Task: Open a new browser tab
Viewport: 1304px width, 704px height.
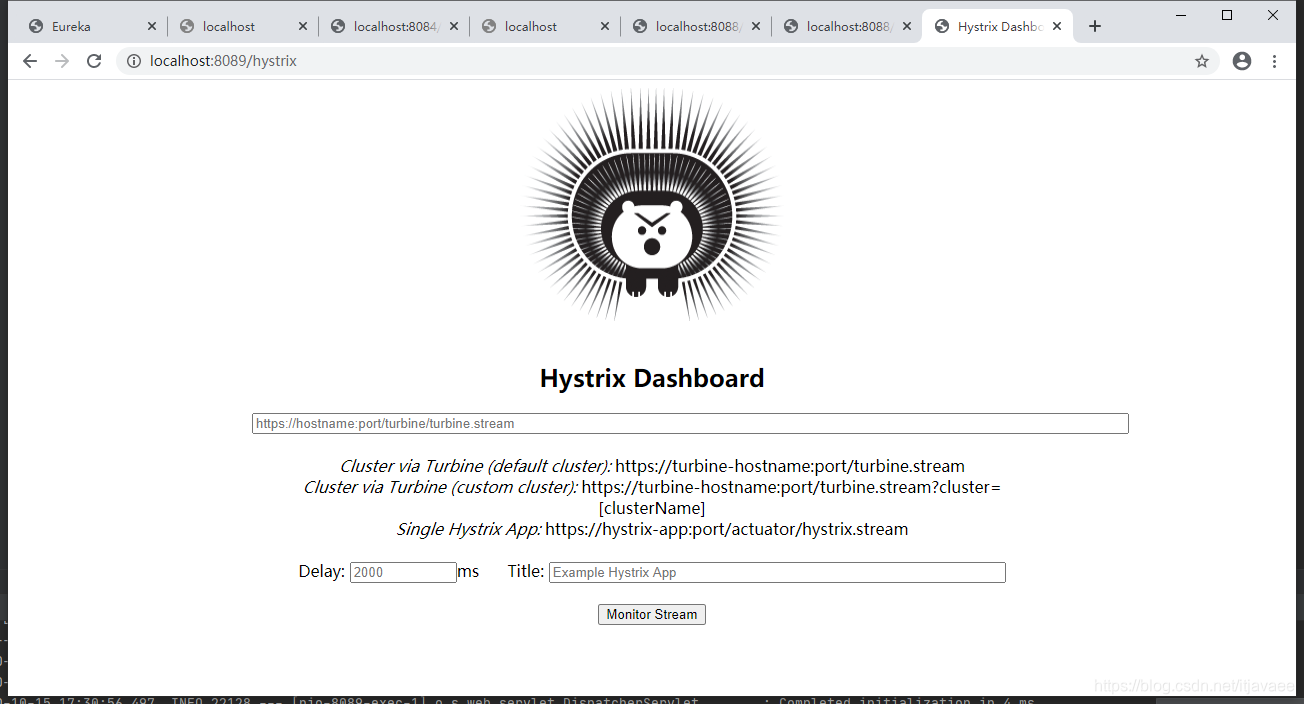Action: (x=1095, y=26)
